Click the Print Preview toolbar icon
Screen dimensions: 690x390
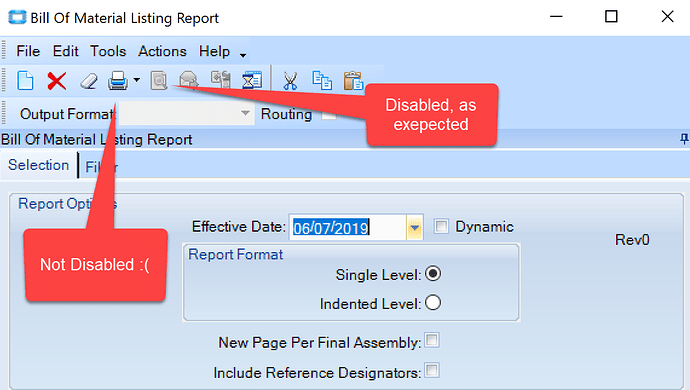pos(159,81)
